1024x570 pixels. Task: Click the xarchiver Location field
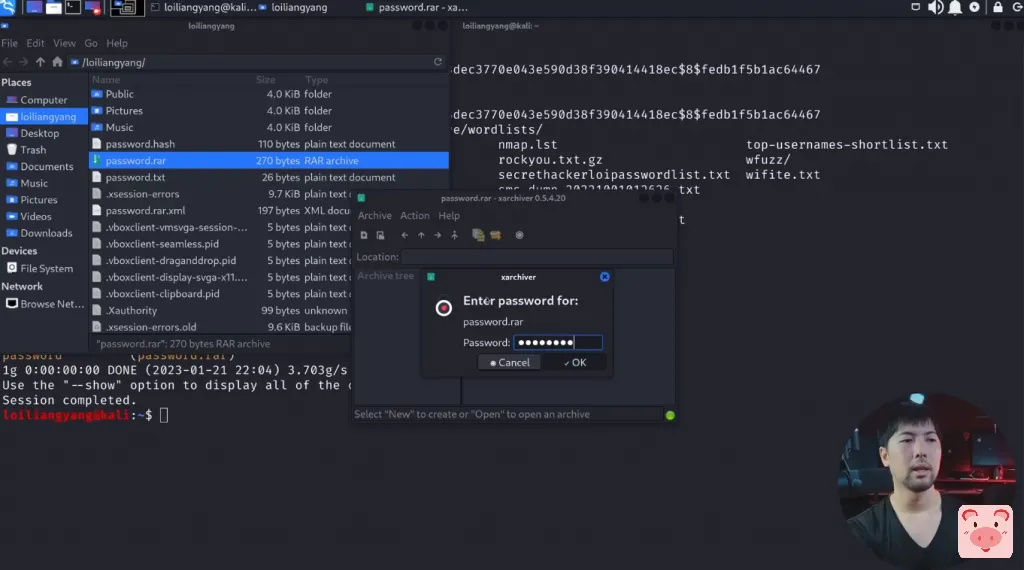pyautogui.click(x=537, y=257)
